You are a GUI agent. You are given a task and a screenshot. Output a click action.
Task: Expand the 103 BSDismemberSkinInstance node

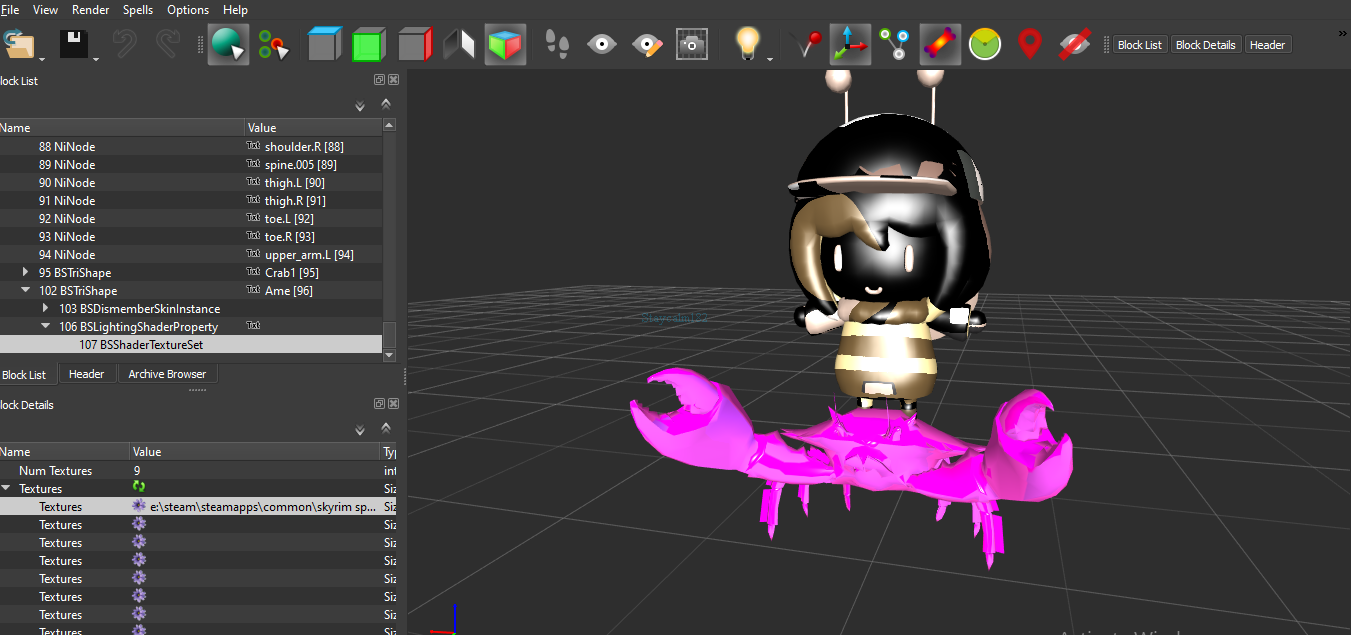click(x=45, y=308)
